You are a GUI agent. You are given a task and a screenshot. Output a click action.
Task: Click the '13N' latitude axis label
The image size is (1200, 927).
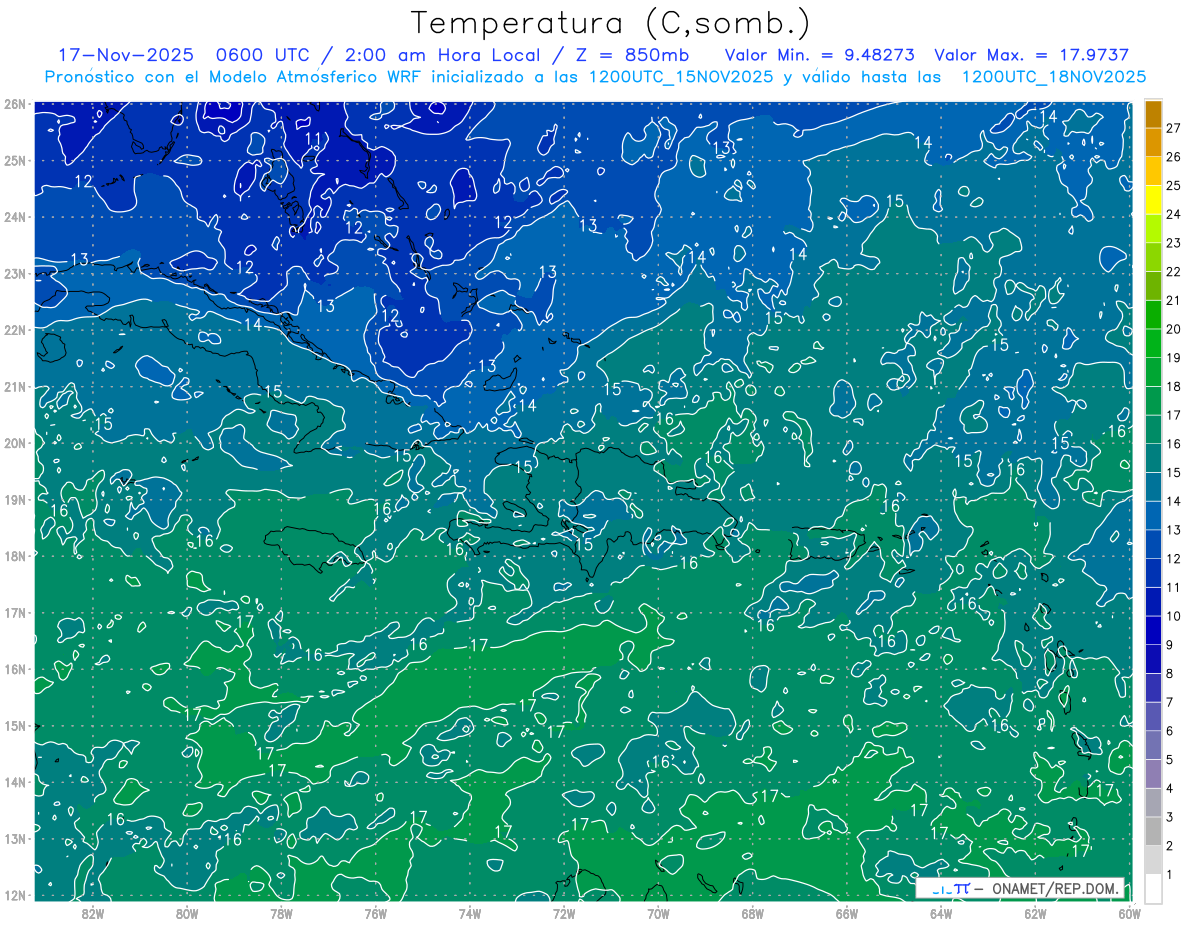[16, 839]
